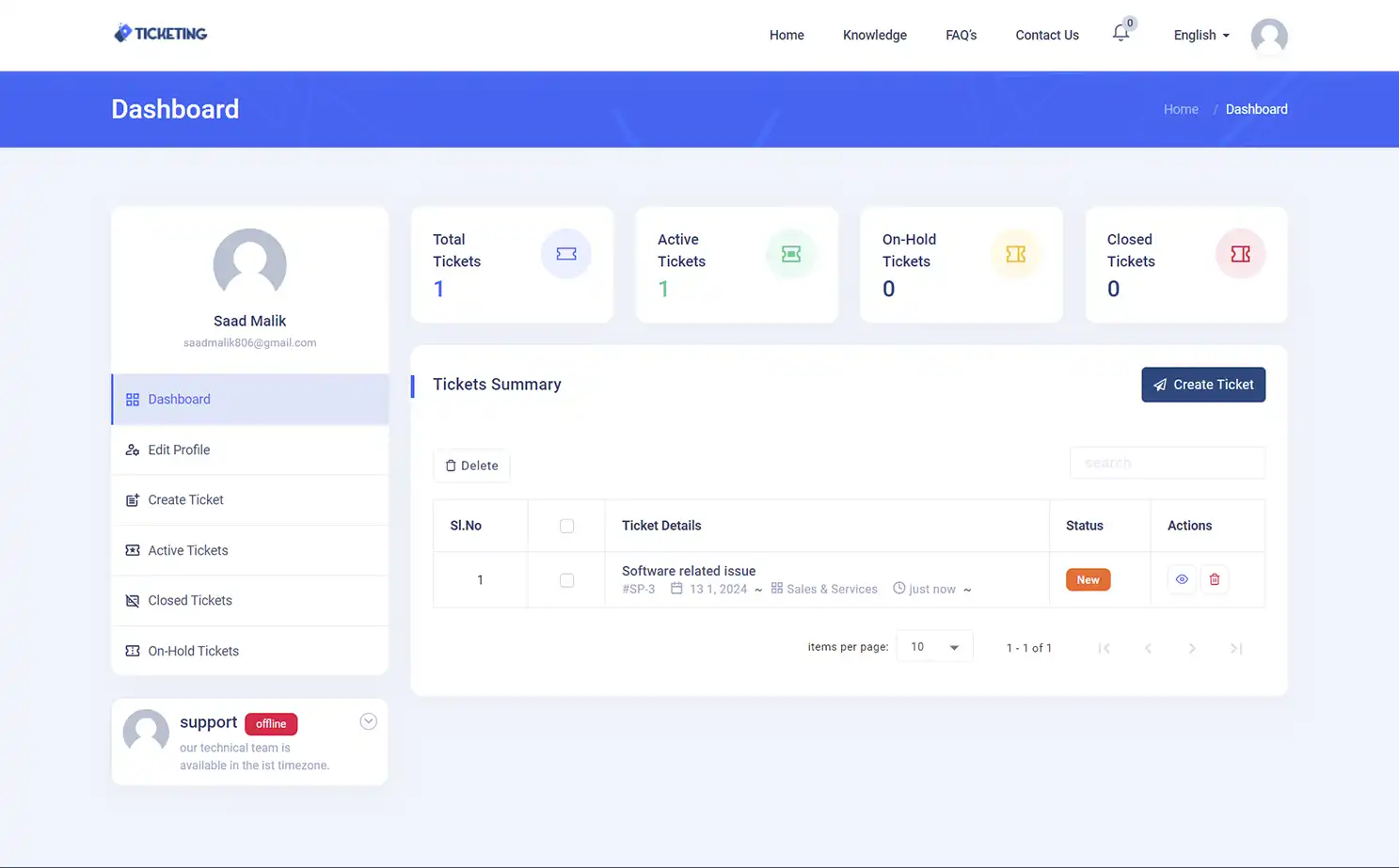1399x868 pixels.
Task: Select the Edit Profile sidebar item
Action: (178, 450)
